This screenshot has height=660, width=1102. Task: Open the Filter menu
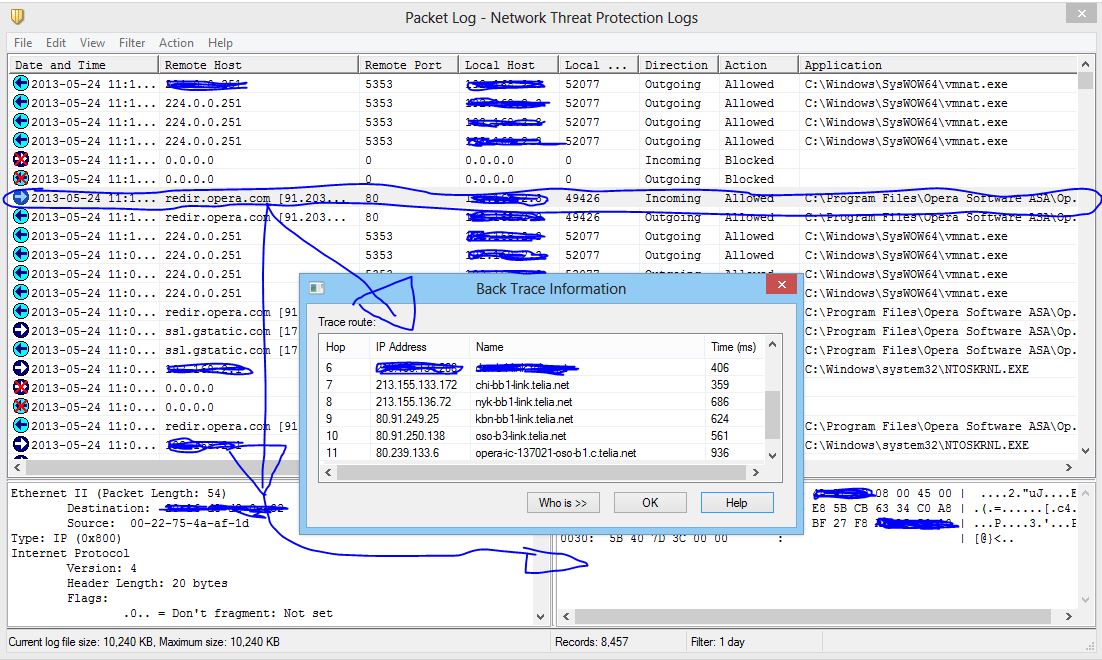(132, 43)
